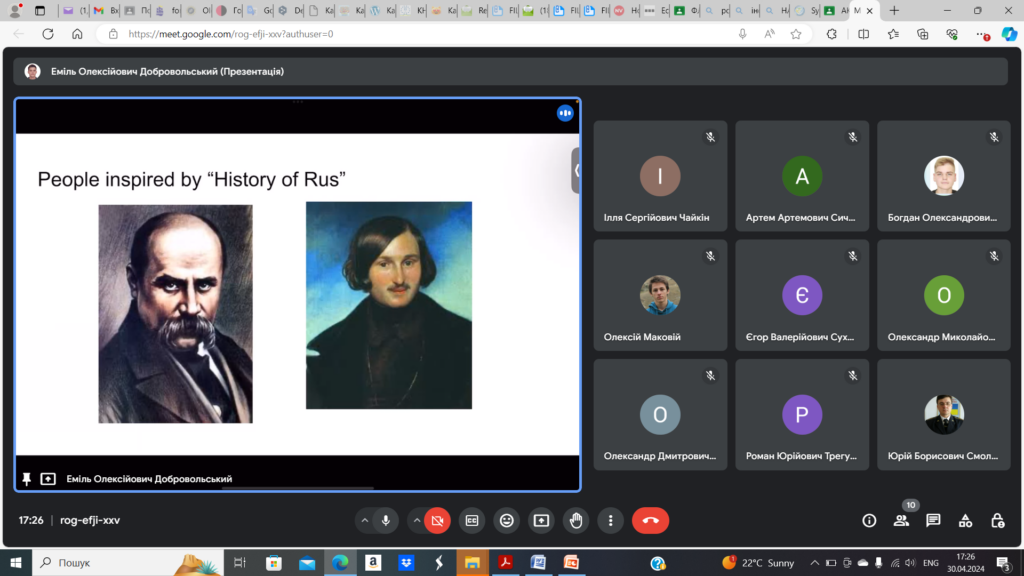This screenshot has width=1024, height=576.
Task: Turn the camera on
Action: [x=437, y=520]
